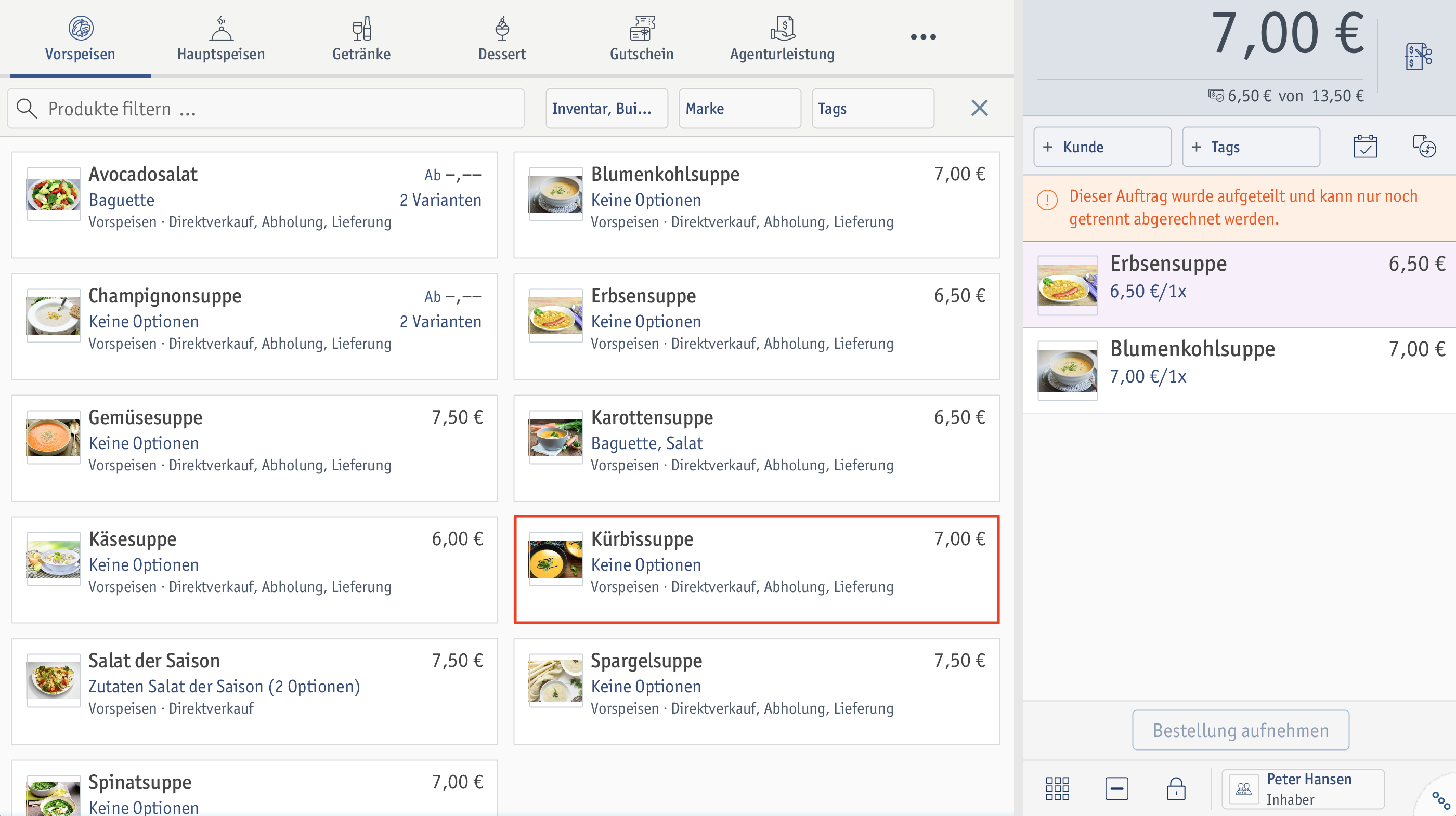Open the grid view icon
Screen dimensions: 1456x816
coord(1057,788)
